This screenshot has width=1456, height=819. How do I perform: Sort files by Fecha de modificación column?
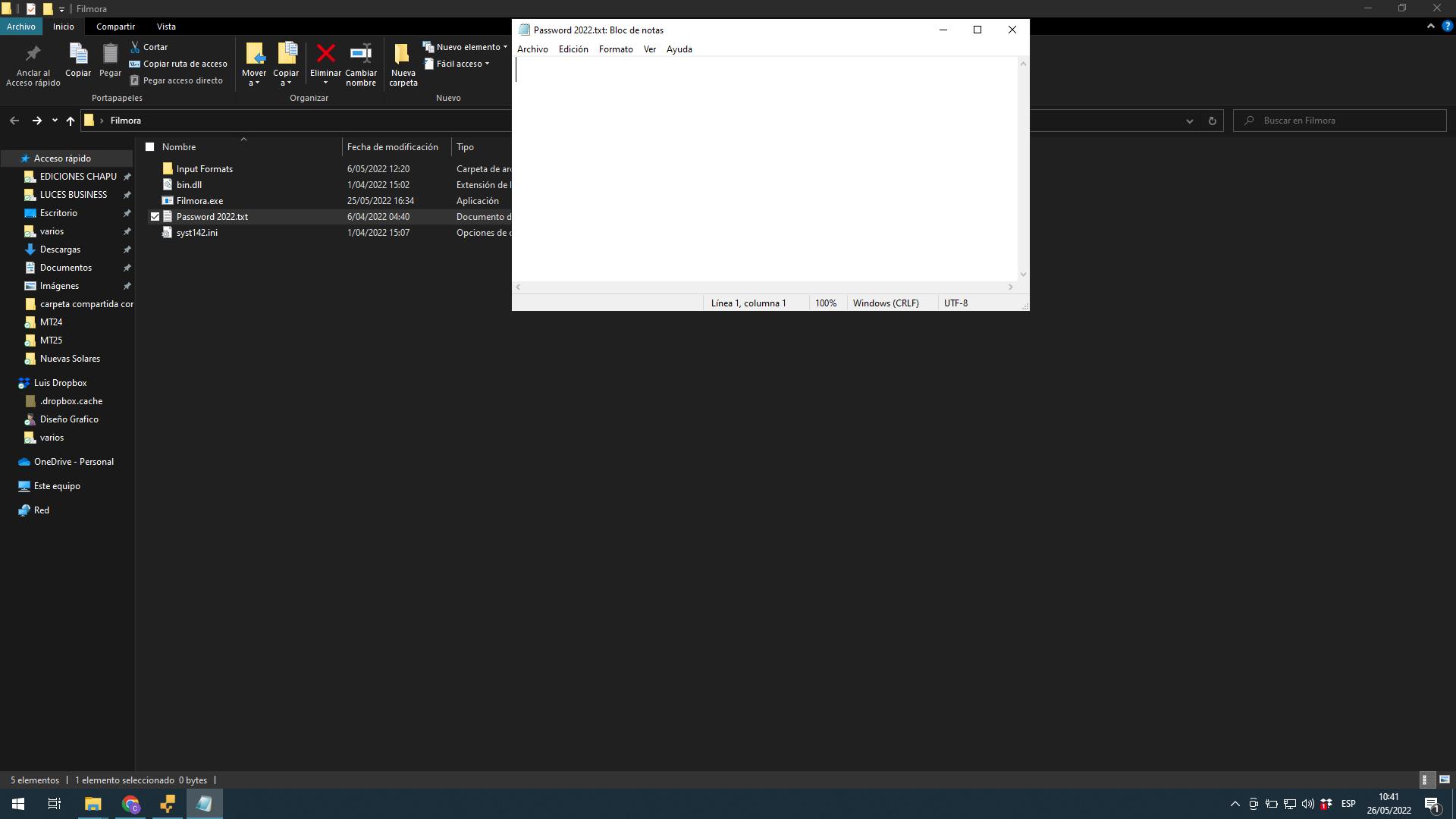point(392,147)
